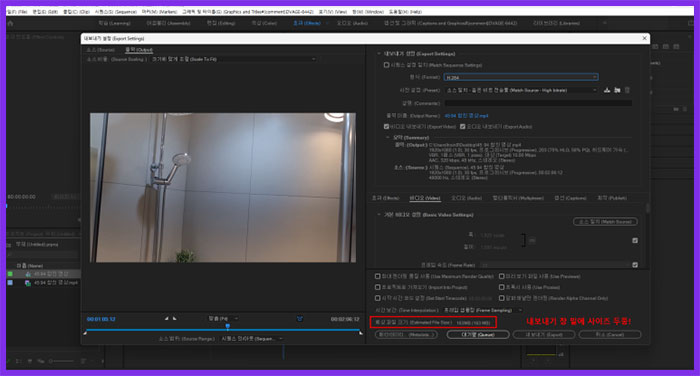This screenshot has width=700, height=376.
Task: Click the Cancel button
Action: [x=610, y=334]
